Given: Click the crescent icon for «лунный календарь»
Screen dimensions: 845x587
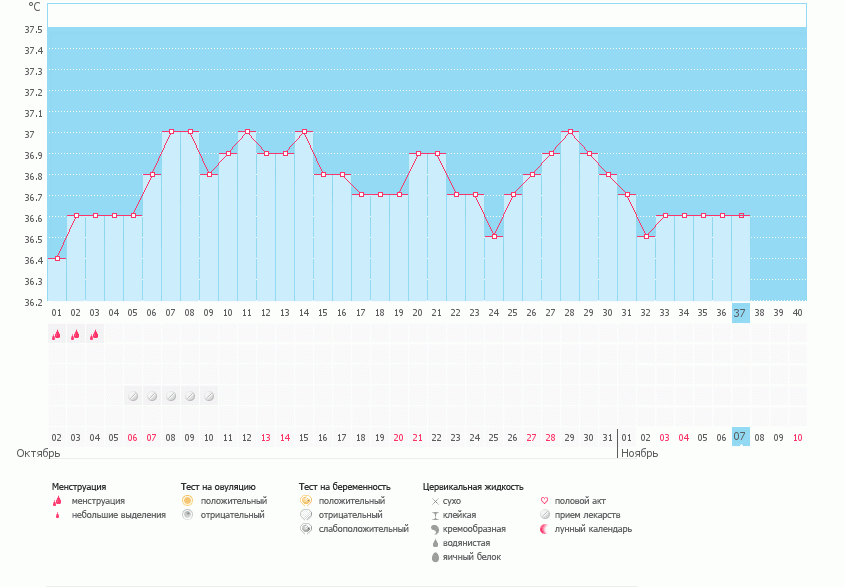Looking at the screenshot, I should pyautogui.click(x=544, y=529).
